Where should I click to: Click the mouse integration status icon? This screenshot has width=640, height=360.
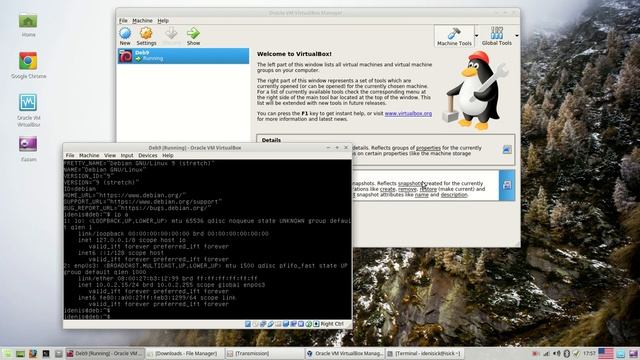[316, 324]
